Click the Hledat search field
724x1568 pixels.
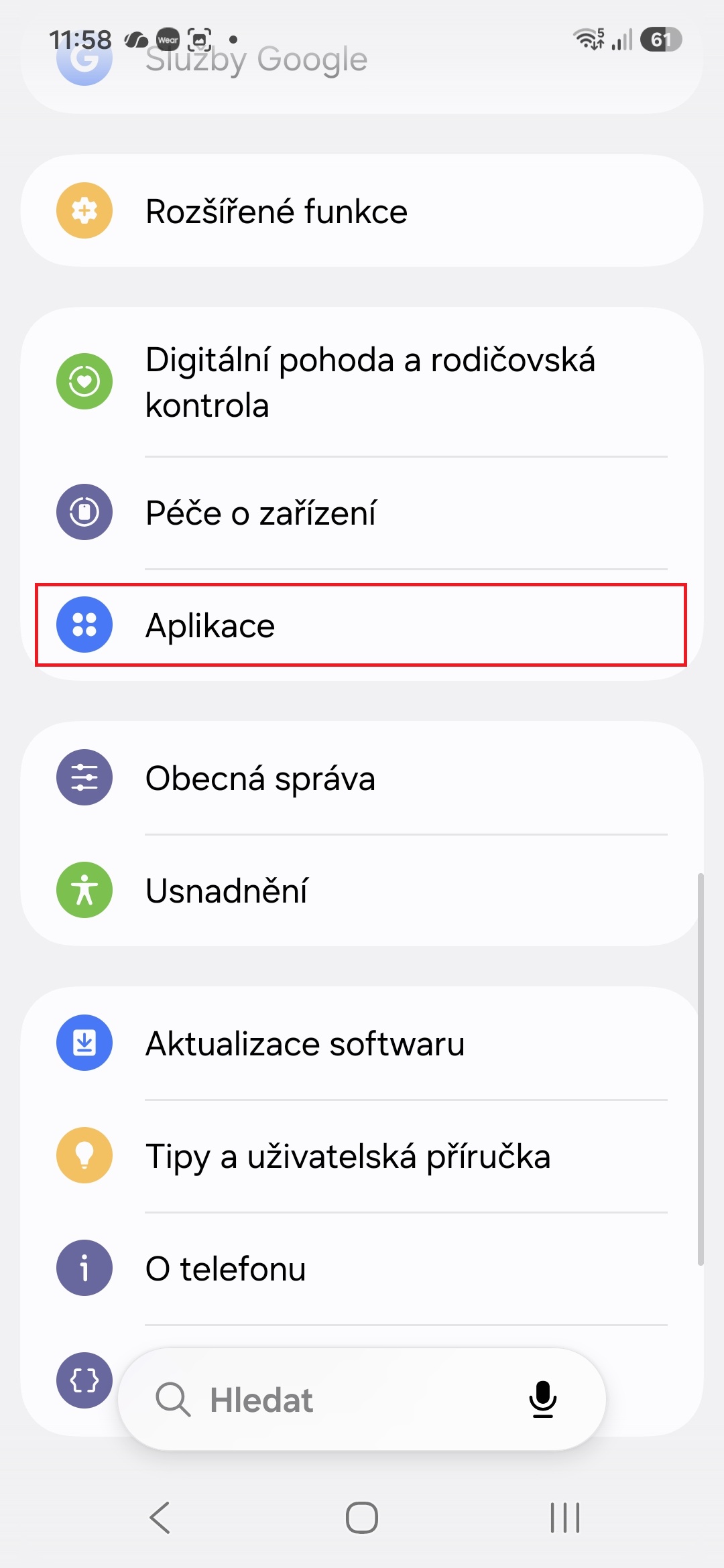(362, 1399)
